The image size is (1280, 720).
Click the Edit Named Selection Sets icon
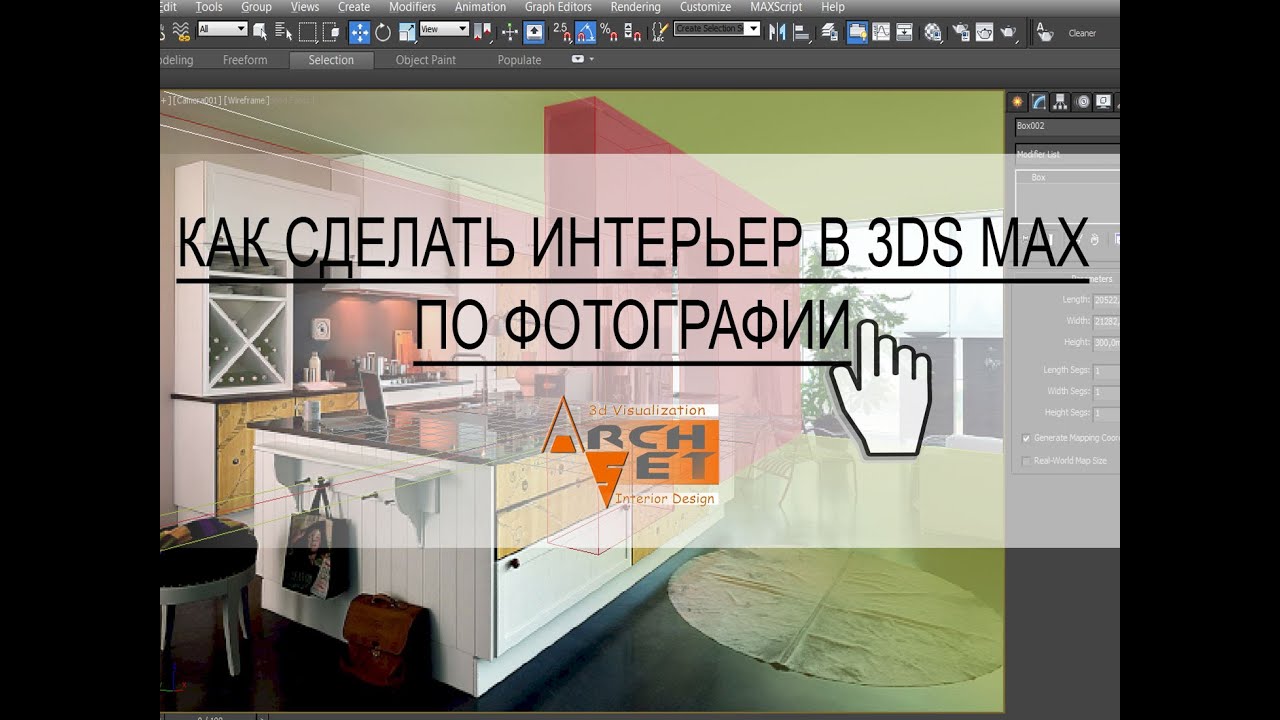(x=659, y=32)
